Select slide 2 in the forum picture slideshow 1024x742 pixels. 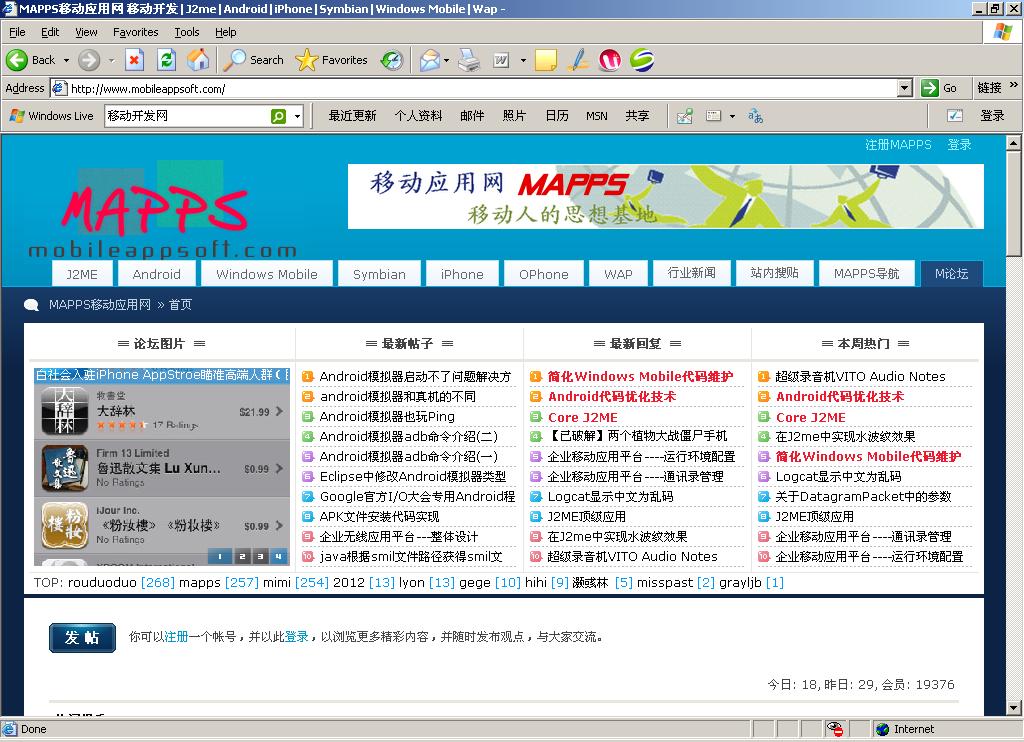point(242,556)
